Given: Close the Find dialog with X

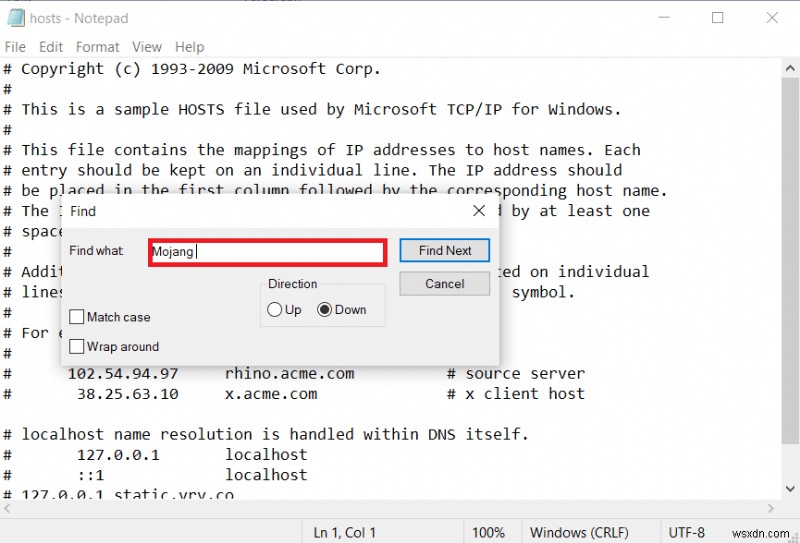Looking at the screenshot, I should (479, 211).
